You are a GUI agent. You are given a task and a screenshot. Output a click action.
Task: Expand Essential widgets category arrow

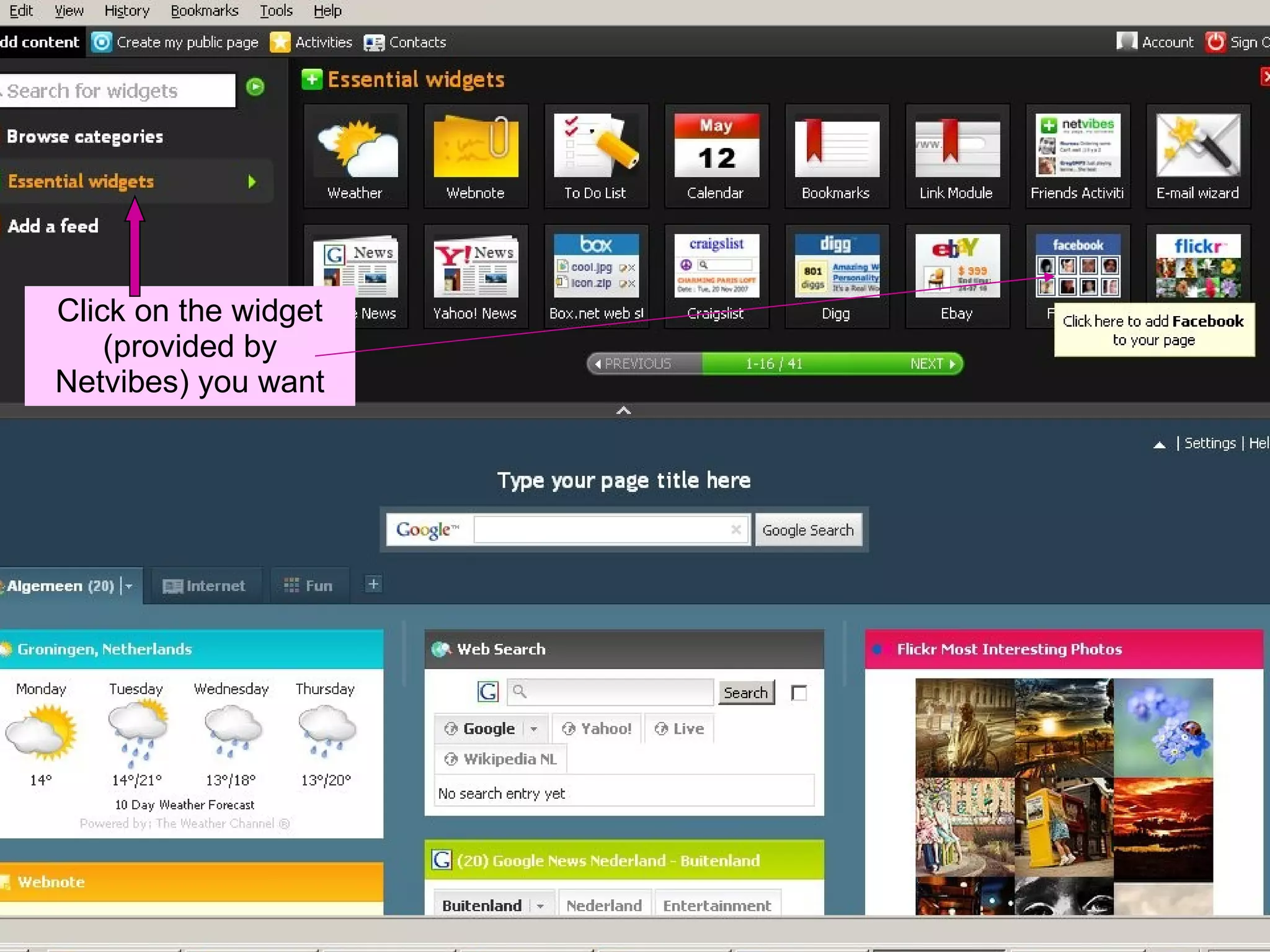(x=252, y=182)
